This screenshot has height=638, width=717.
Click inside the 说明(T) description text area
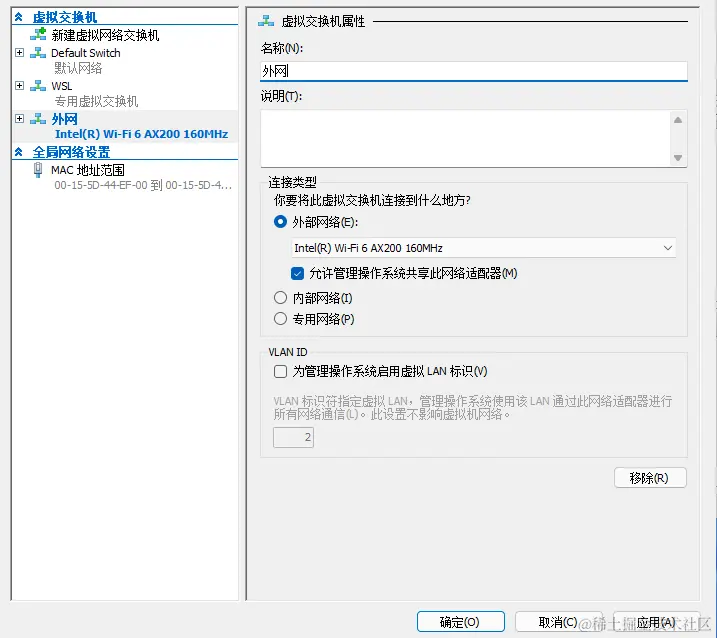pos(466,139)
